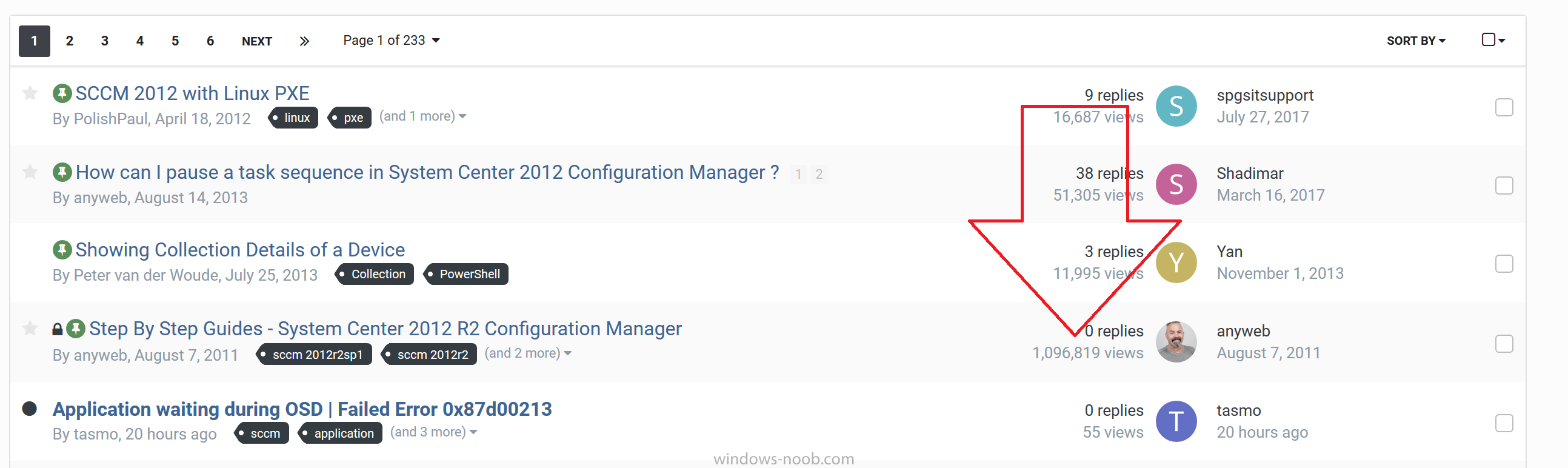Open anyweb profile photo
This screenshot has height=468, width=1568.
coord(1176,342)
